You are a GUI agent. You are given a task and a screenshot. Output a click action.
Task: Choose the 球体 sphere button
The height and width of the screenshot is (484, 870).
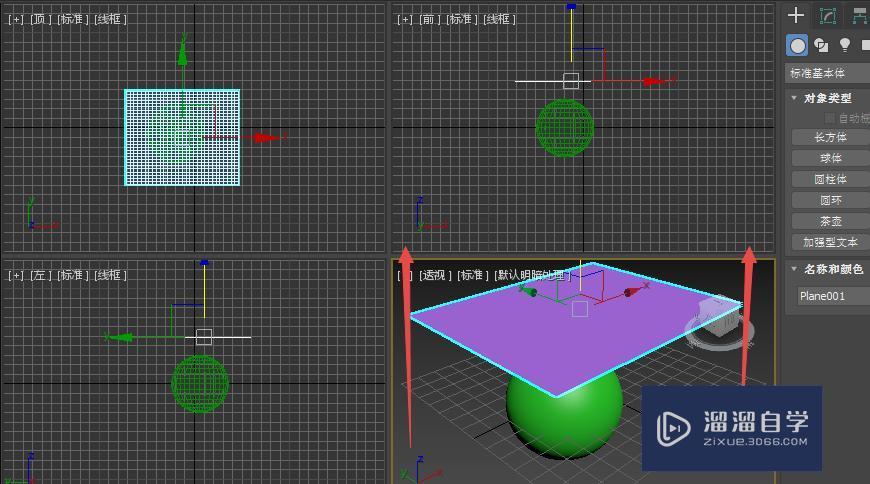pos(831,158)
